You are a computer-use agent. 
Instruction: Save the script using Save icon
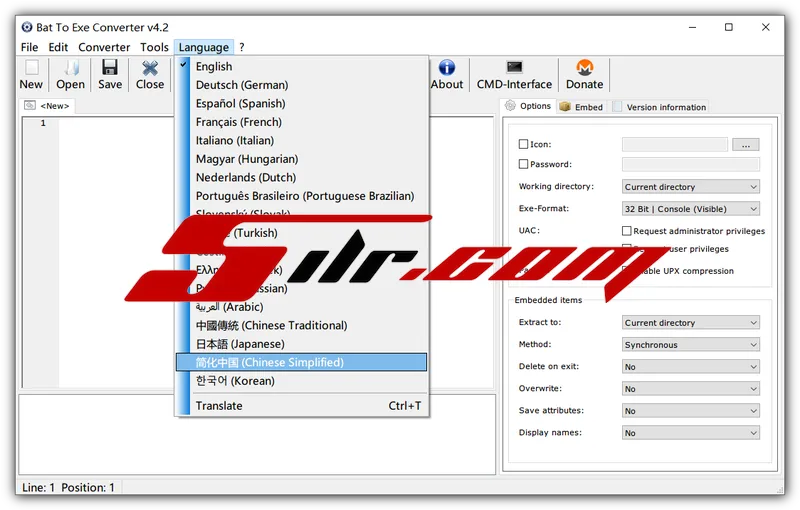click(110, 67)
